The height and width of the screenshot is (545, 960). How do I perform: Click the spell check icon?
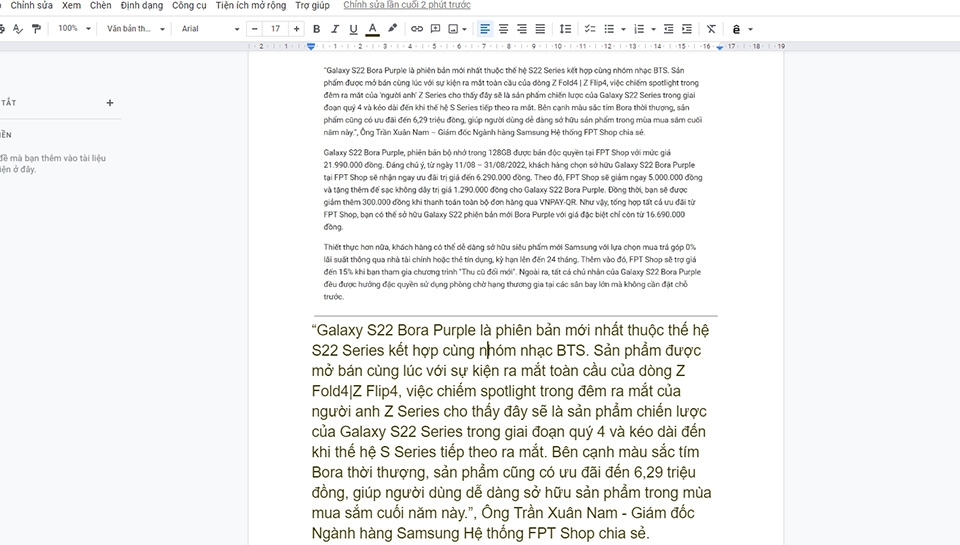click(18, 29)
